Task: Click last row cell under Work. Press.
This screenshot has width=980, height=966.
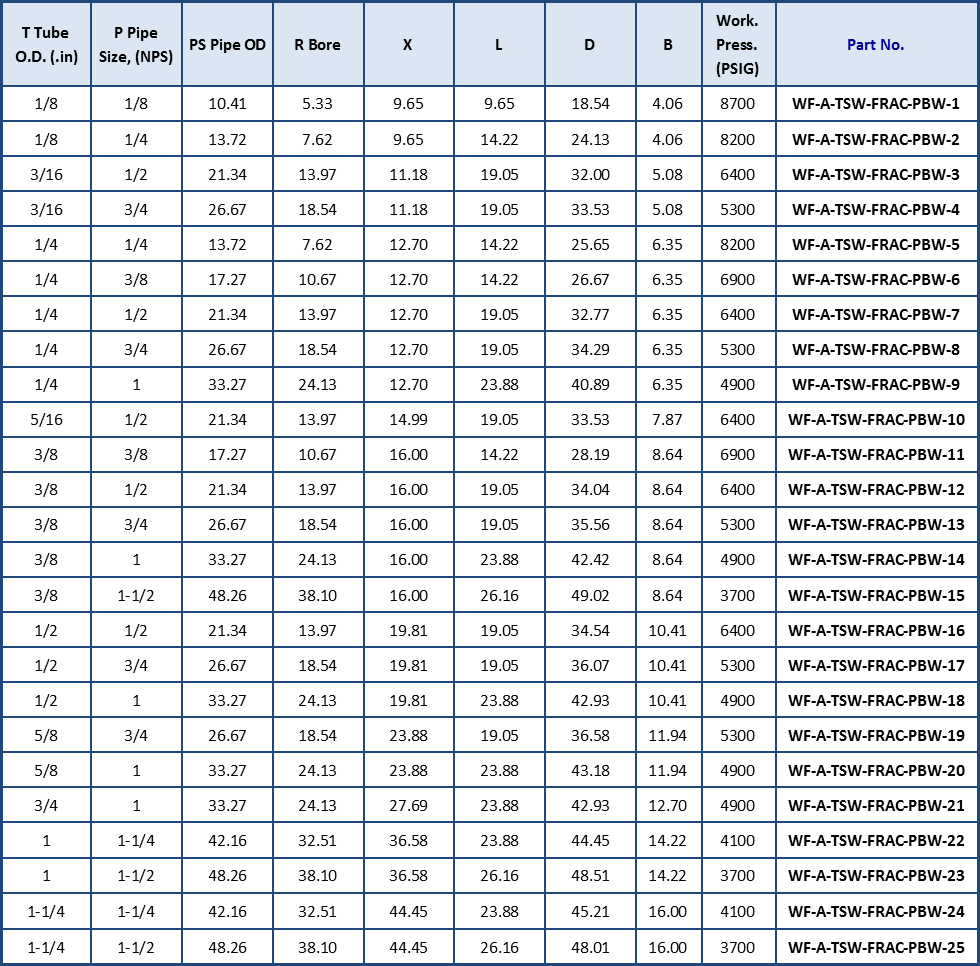Action: [738, 945]
